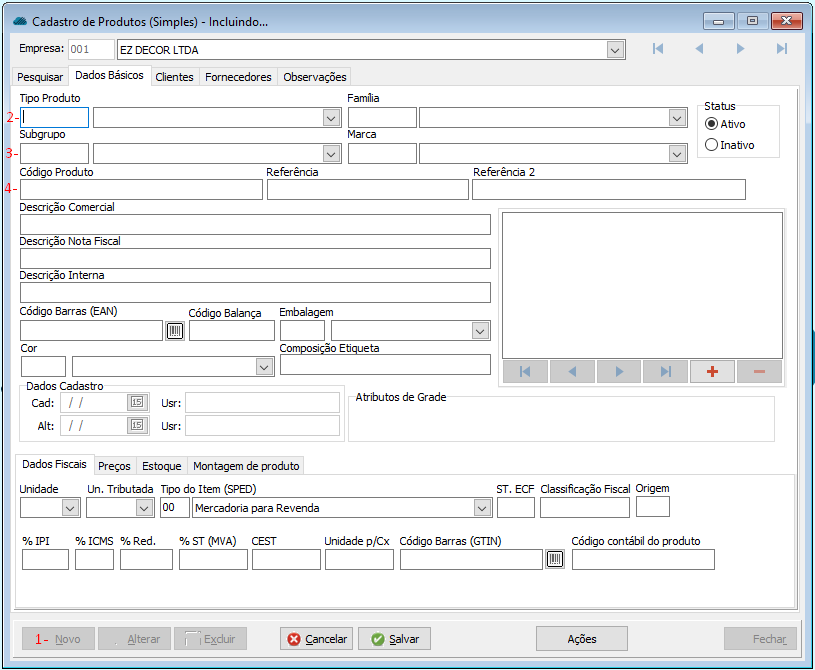Open the calendar picker for Cad date
Image resolution: width=815 pixels, height=670 pixels.
[137, 402]
